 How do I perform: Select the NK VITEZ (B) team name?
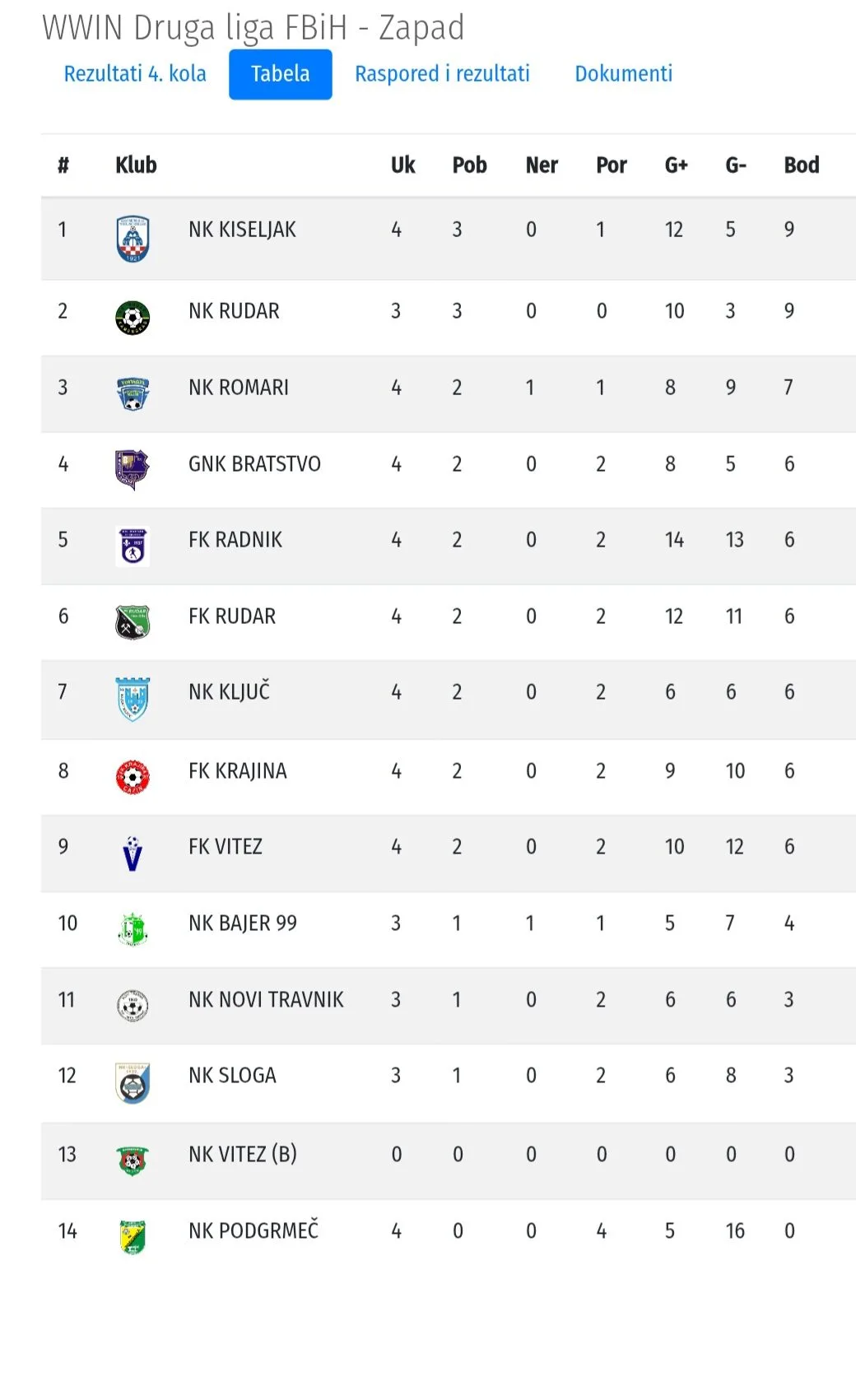[243, 1155]
